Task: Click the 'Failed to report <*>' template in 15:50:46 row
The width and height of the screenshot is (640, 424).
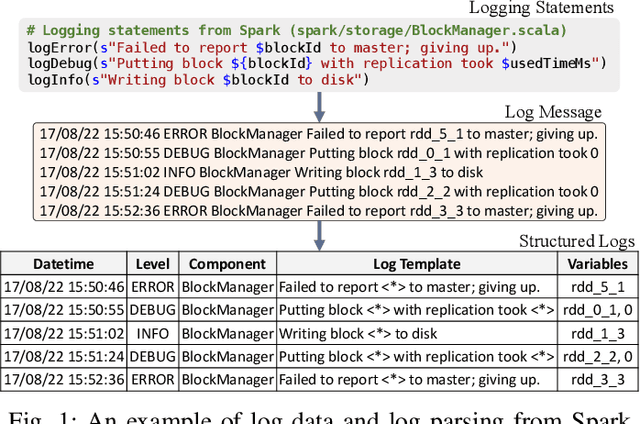Action: coord(417,287)
